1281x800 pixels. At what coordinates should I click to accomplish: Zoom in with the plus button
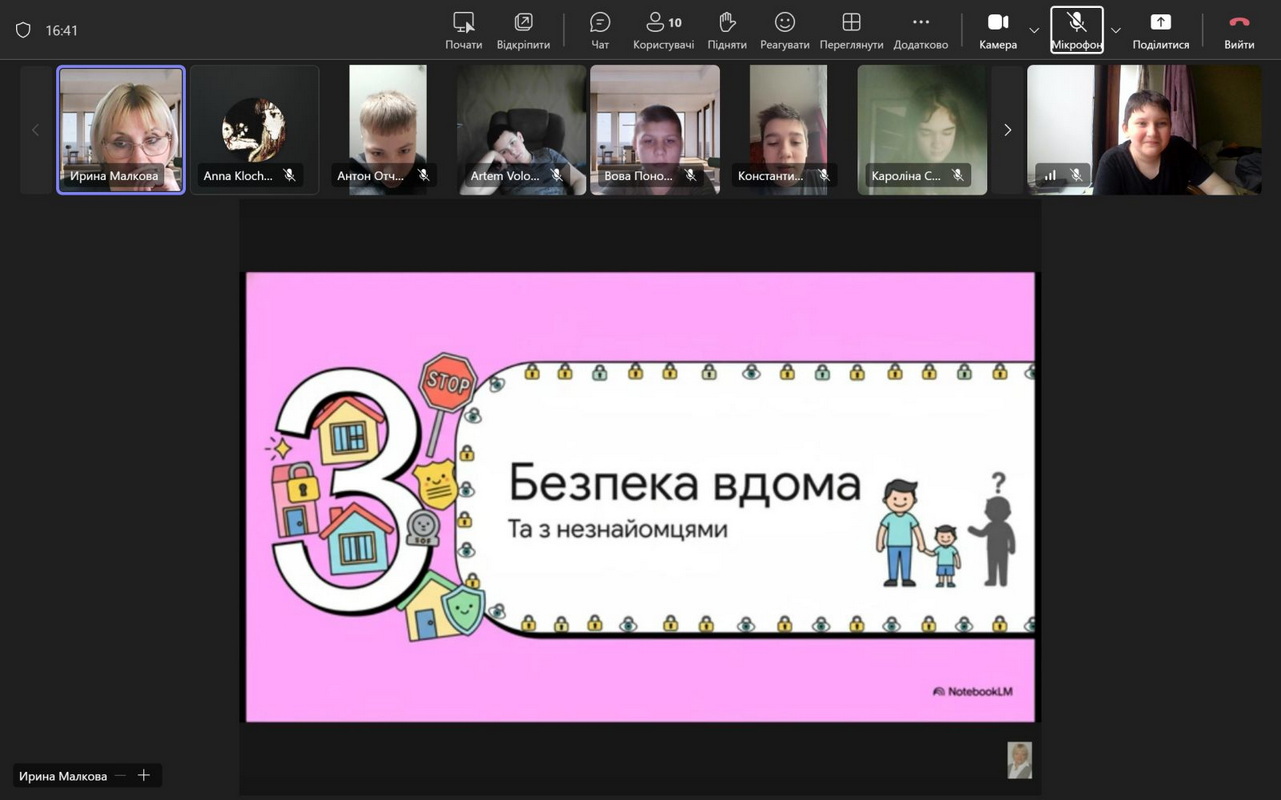tap(144, 775)
